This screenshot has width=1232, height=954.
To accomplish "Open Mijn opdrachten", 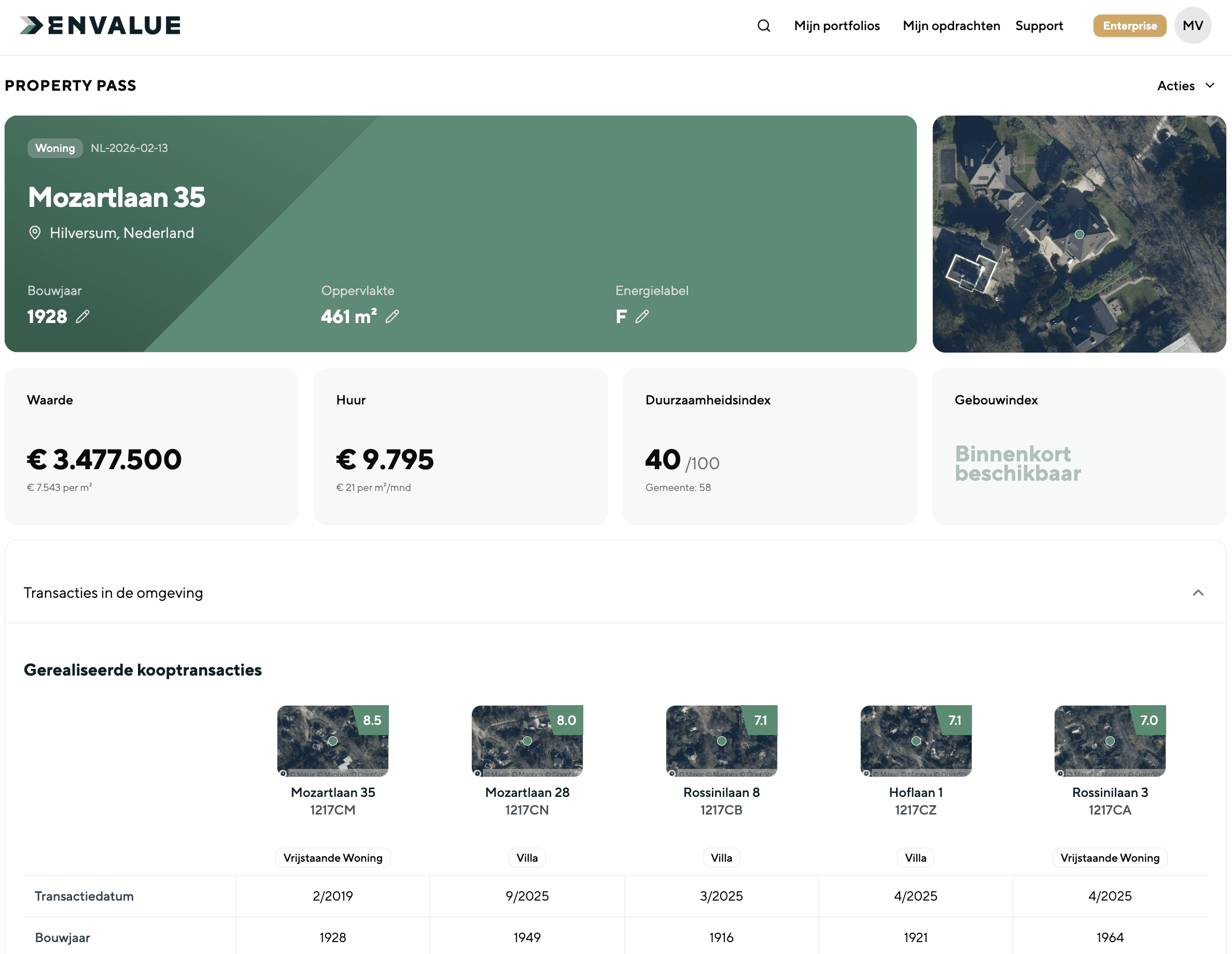I will 950,25.
